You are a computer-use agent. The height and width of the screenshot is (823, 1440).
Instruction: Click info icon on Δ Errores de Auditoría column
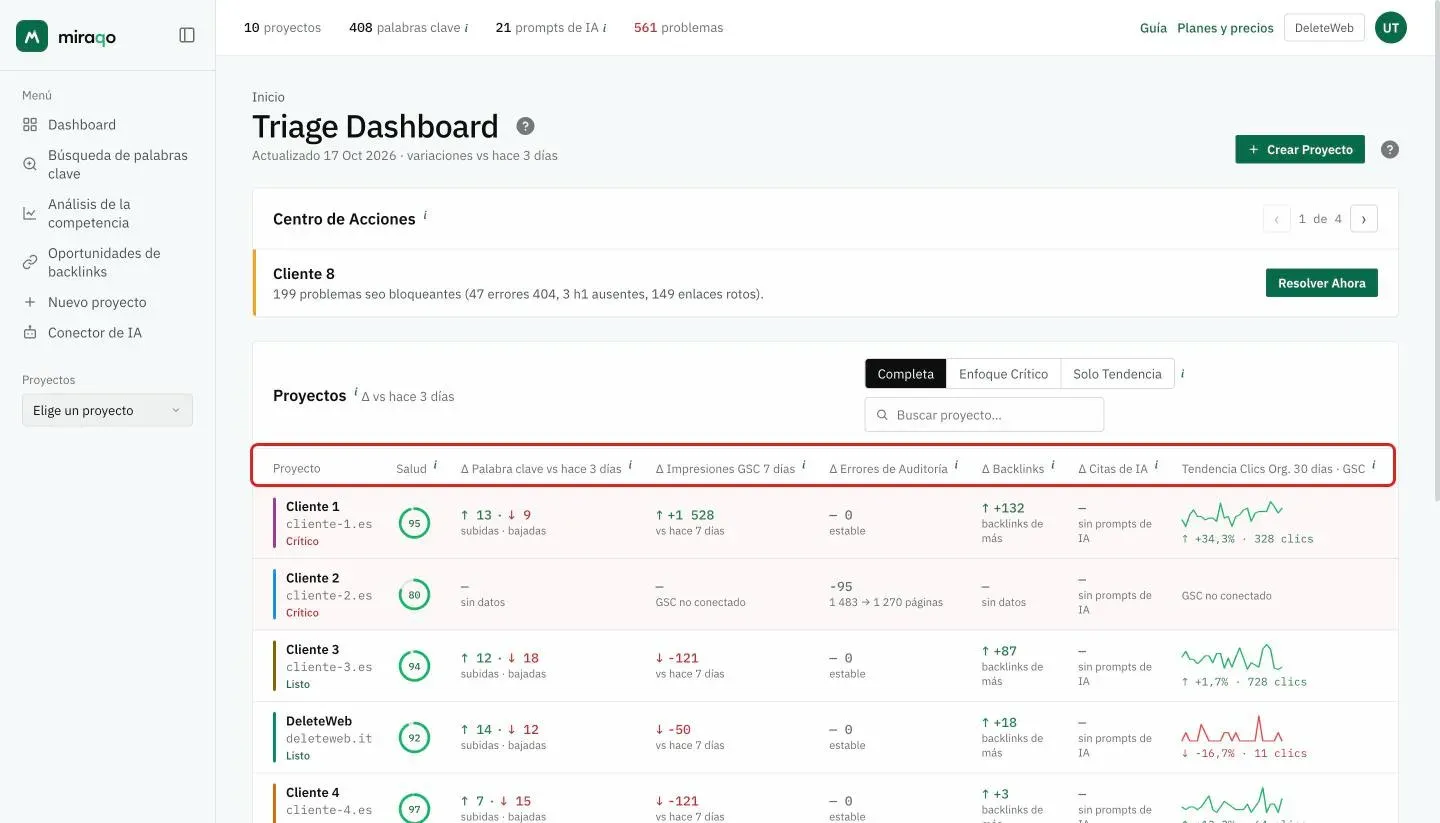[956, 465]
